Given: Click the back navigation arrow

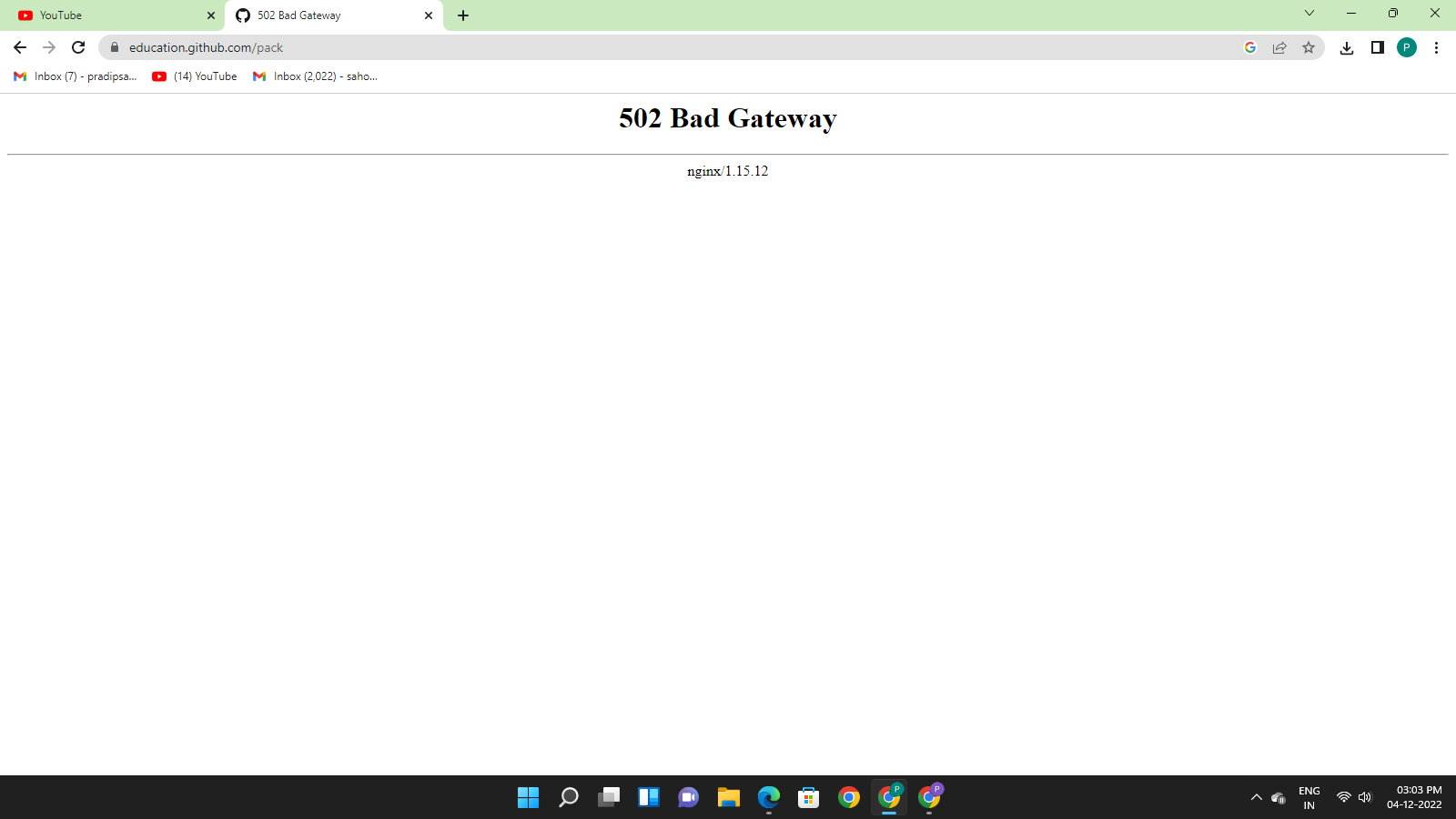Looking at the screenshot, I should [x=19, y=47].
